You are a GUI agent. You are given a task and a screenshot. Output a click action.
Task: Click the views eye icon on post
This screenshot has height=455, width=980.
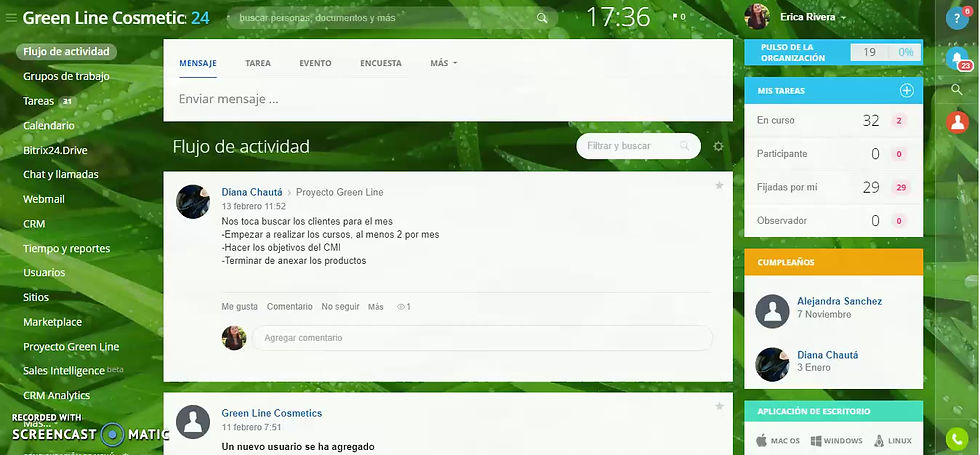(401, 307)
